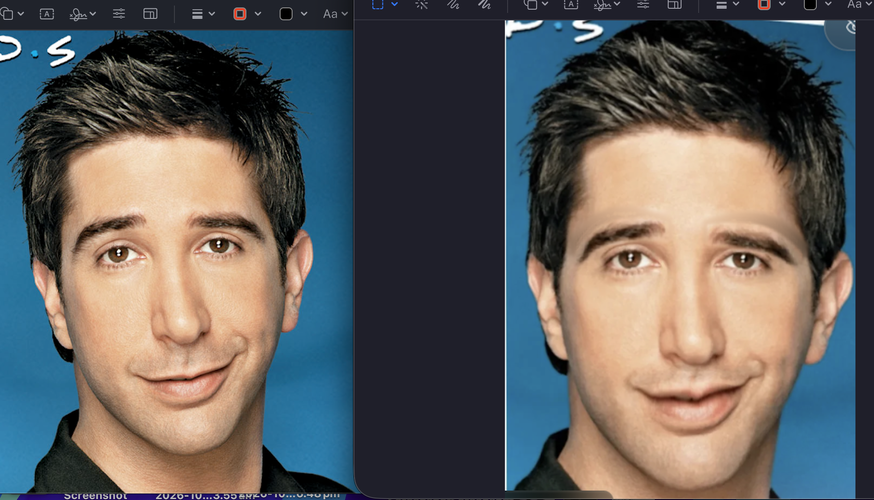874x500 pixels.
Task: Select the Shape Style lines icon in the left window
Action: [x=197, y=14]
